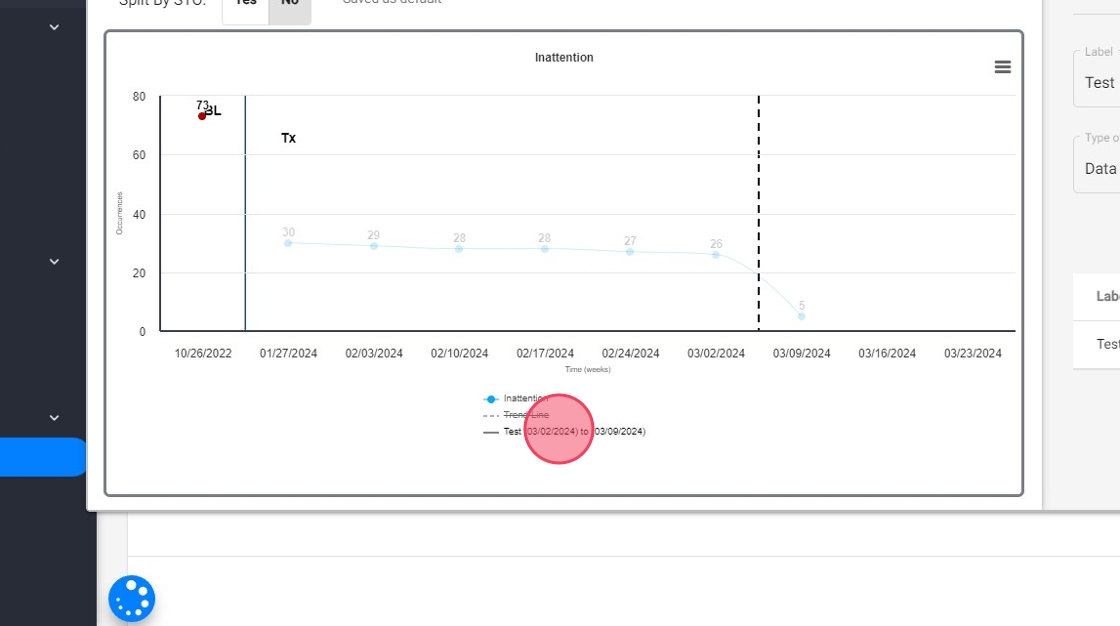Click the 03/09/2024 x-axis date label
The image size is (1120, 626).
[801, 353]
